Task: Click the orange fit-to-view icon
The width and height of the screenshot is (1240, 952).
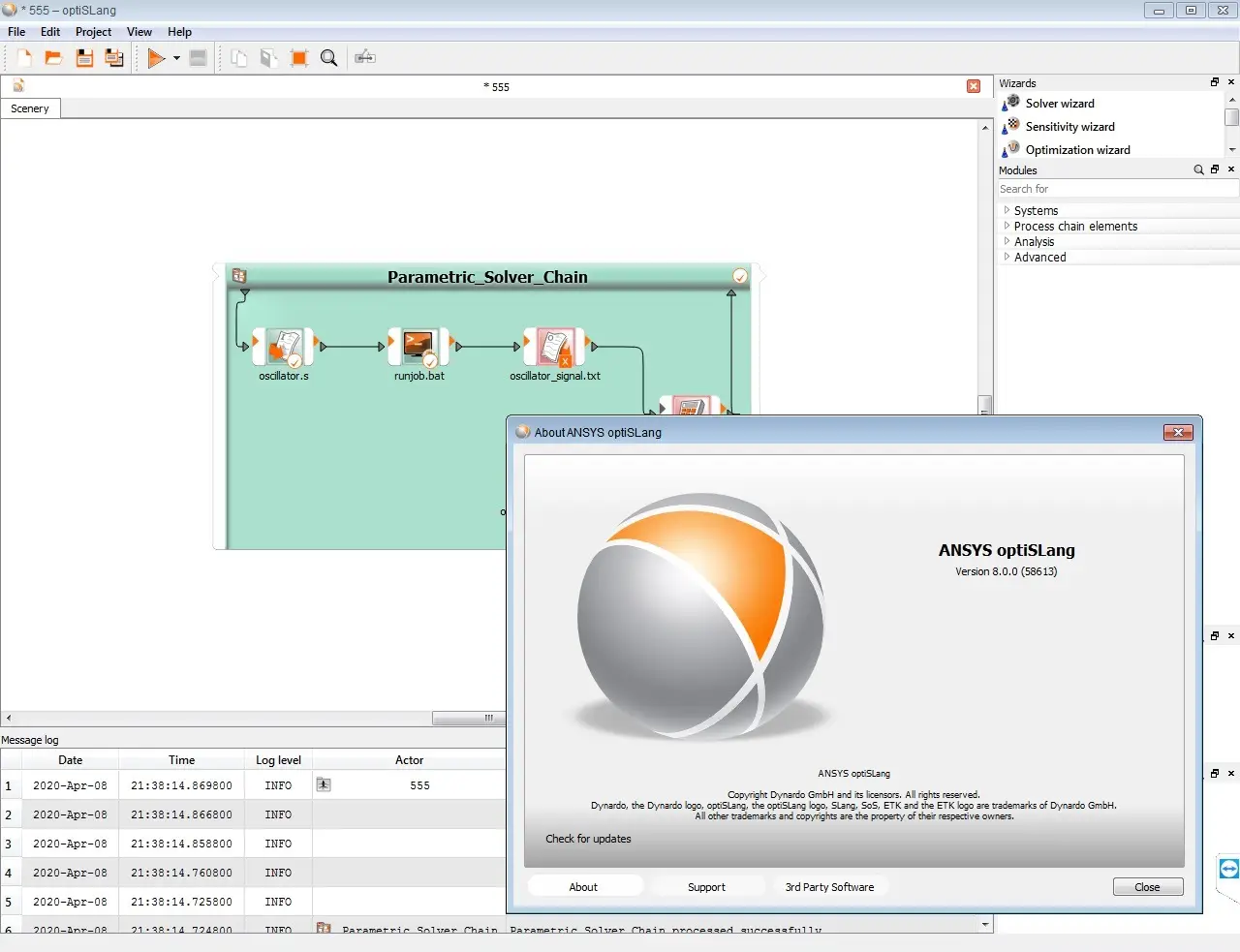Action: pos(299,58)
